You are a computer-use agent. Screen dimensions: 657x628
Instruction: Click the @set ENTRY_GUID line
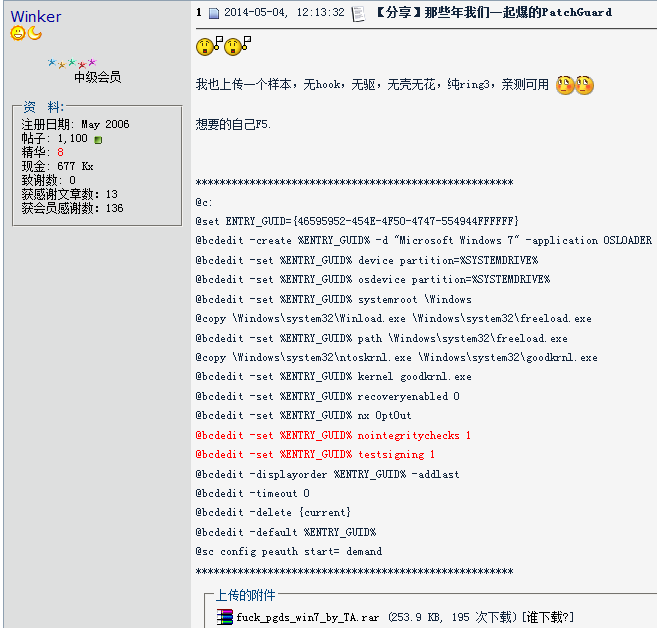tap(357, 221)
